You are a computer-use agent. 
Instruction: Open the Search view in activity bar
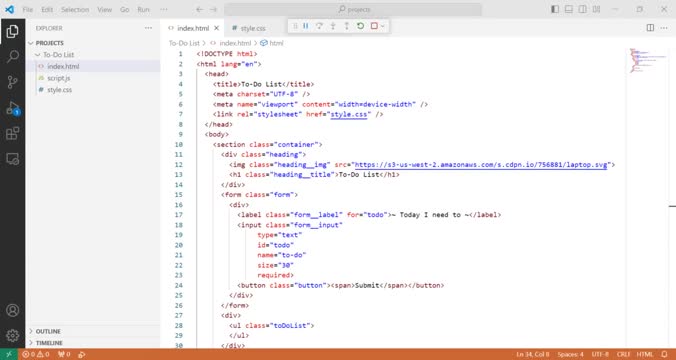pyautogui.click(x=13, y=56)
